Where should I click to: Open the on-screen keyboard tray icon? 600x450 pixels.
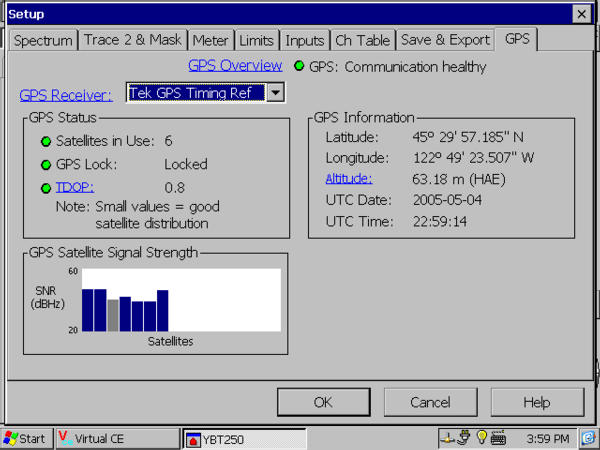click(497, 438)
